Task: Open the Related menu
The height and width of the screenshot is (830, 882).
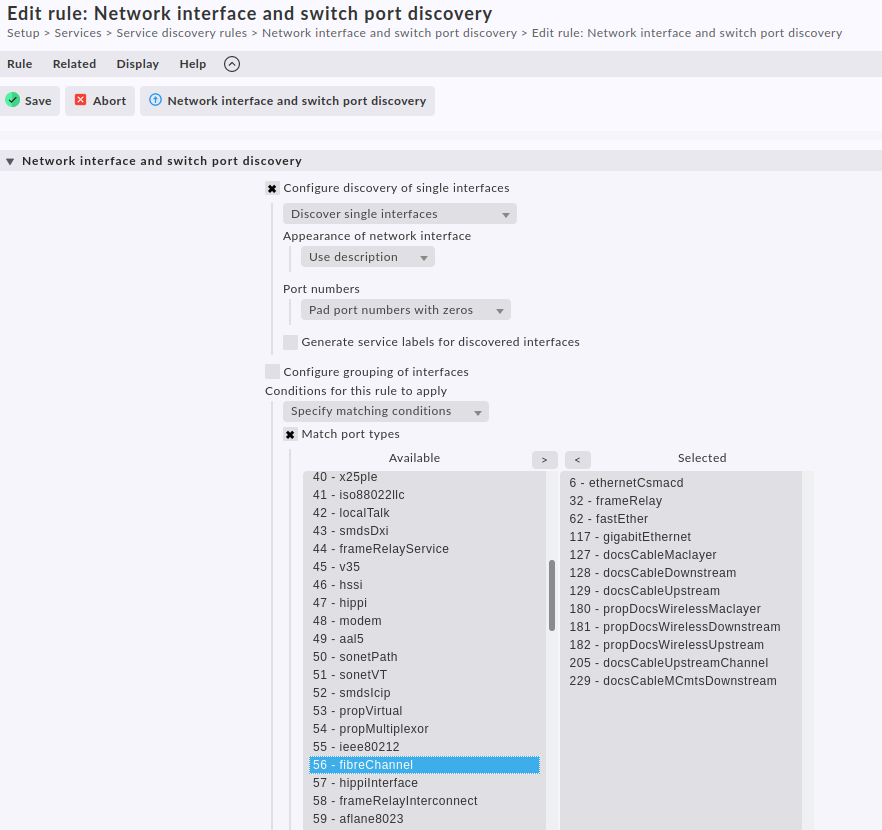Action: tap(74, 64)
